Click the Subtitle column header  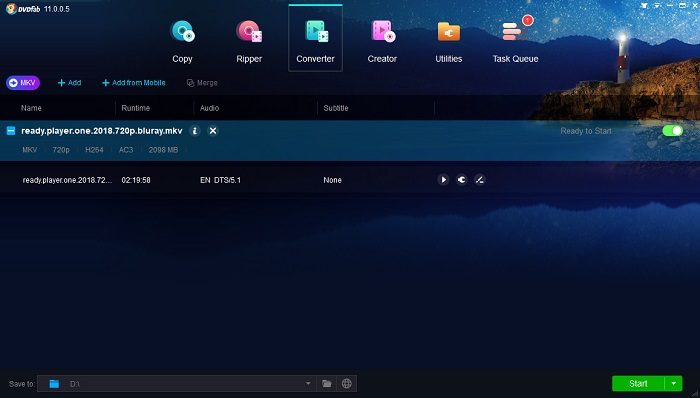[x=336, y=108]
